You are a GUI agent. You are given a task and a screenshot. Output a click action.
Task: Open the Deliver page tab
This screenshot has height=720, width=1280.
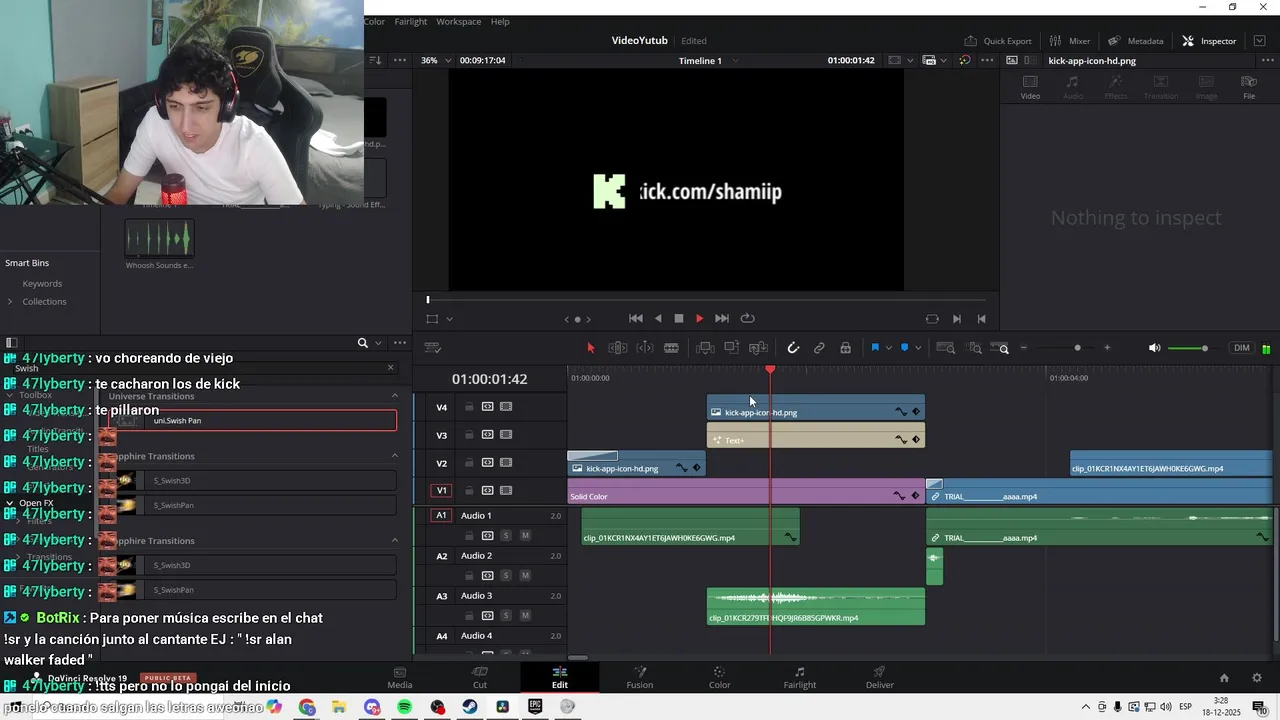coord(880,678)
